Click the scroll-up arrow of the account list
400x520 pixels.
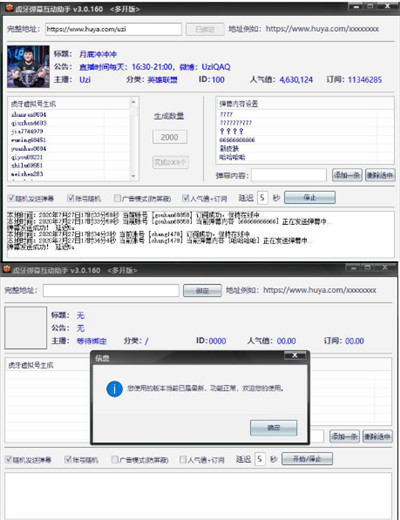[133, 102]
